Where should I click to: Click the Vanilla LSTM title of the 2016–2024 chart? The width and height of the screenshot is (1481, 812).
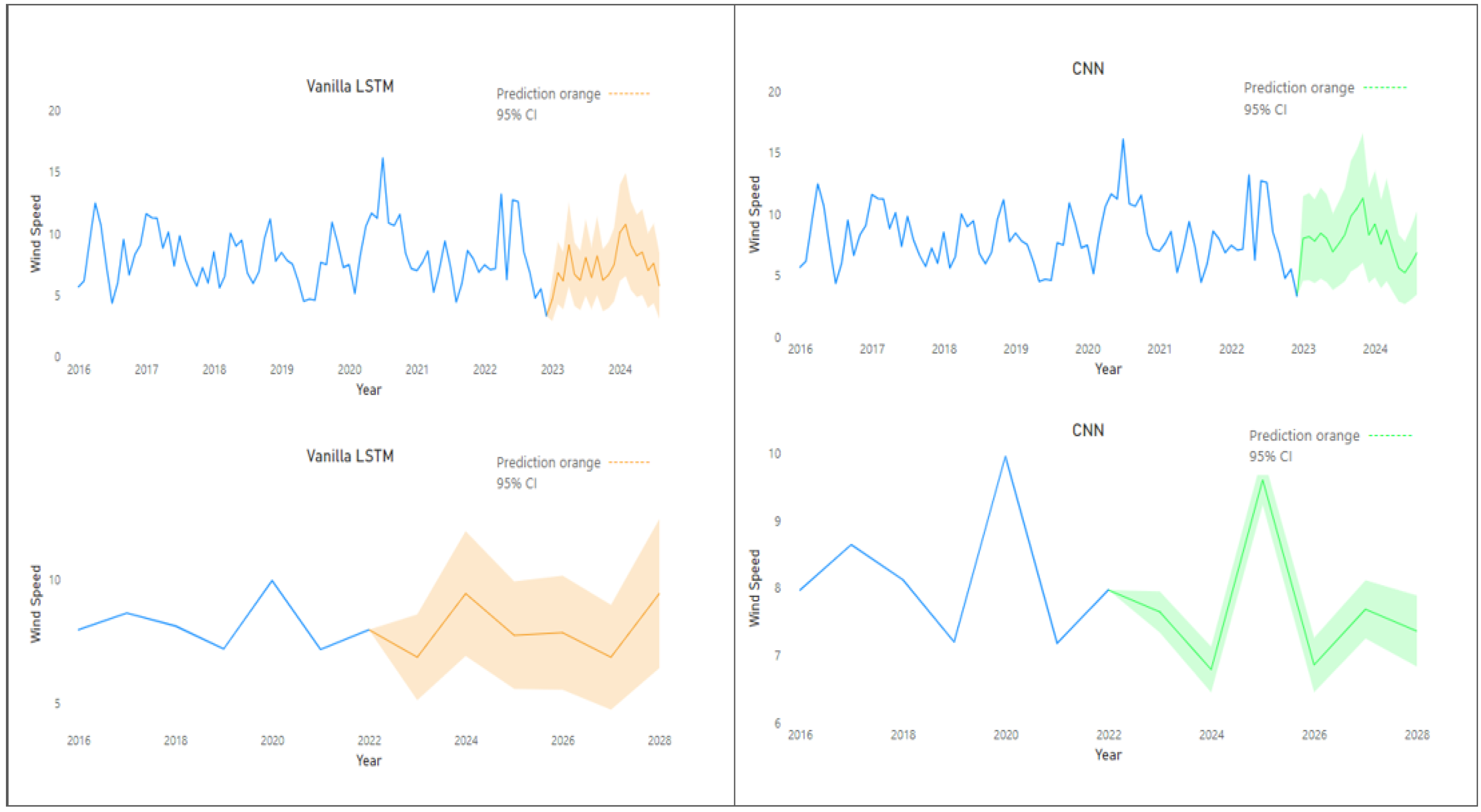(x=350, y=86)
